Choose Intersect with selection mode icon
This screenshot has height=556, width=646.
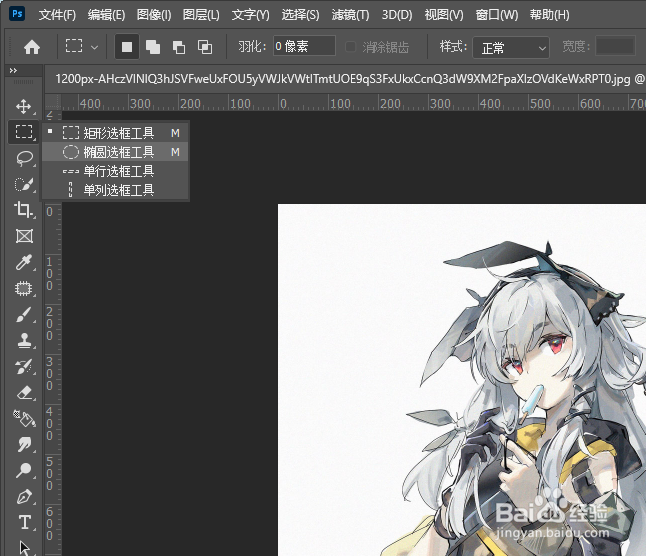tap(205, 47)
